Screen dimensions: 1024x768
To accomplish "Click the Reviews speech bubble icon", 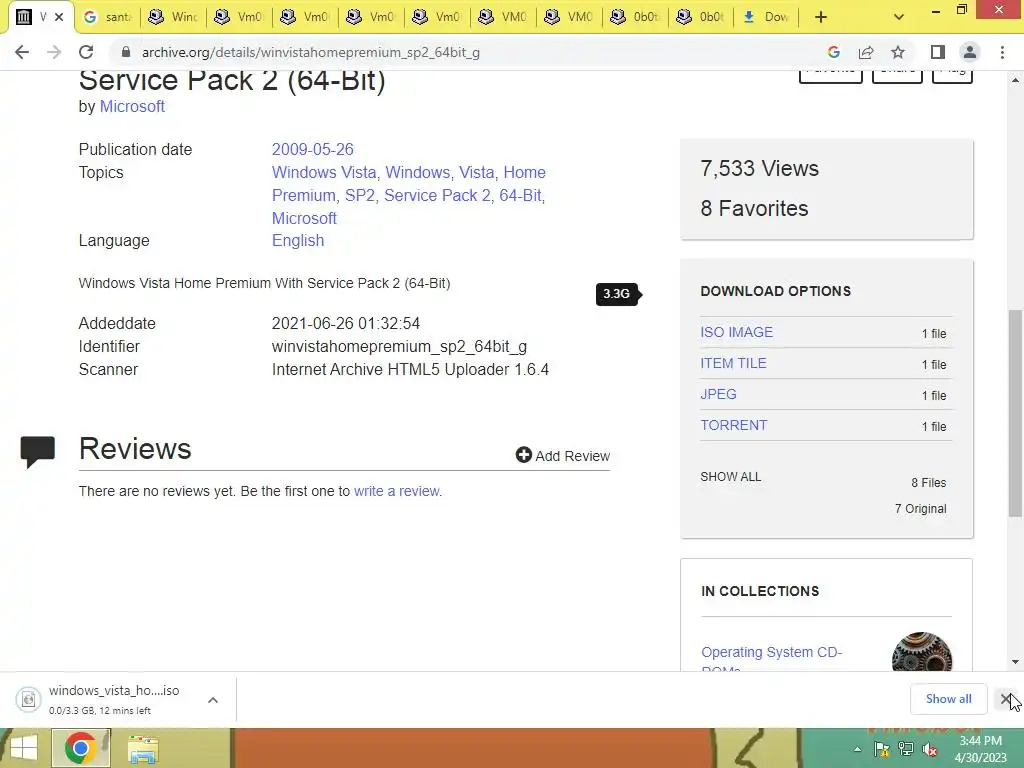I will point(37,451).
